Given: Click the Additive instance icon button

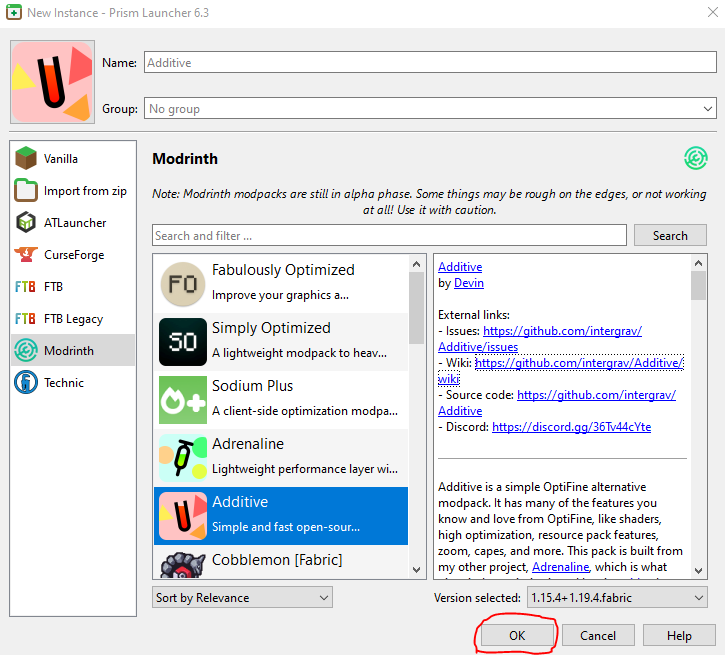Looking at the screenshot, I should [x=52, y=82].
